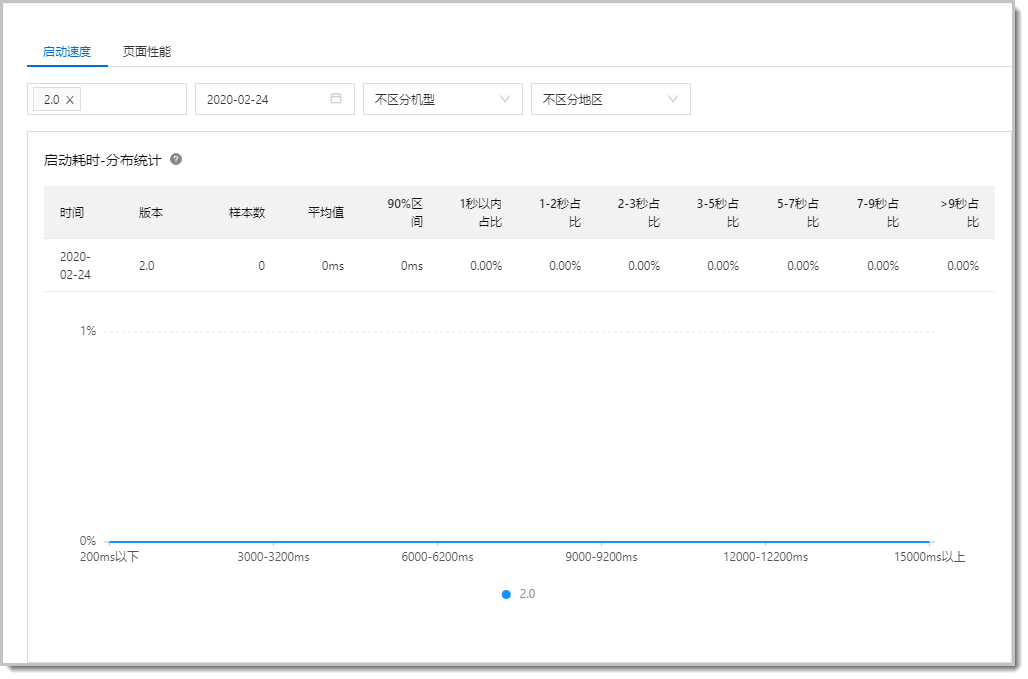Click the 2020-02-24 date field
1028x679 pixels.
pos(275,99)
